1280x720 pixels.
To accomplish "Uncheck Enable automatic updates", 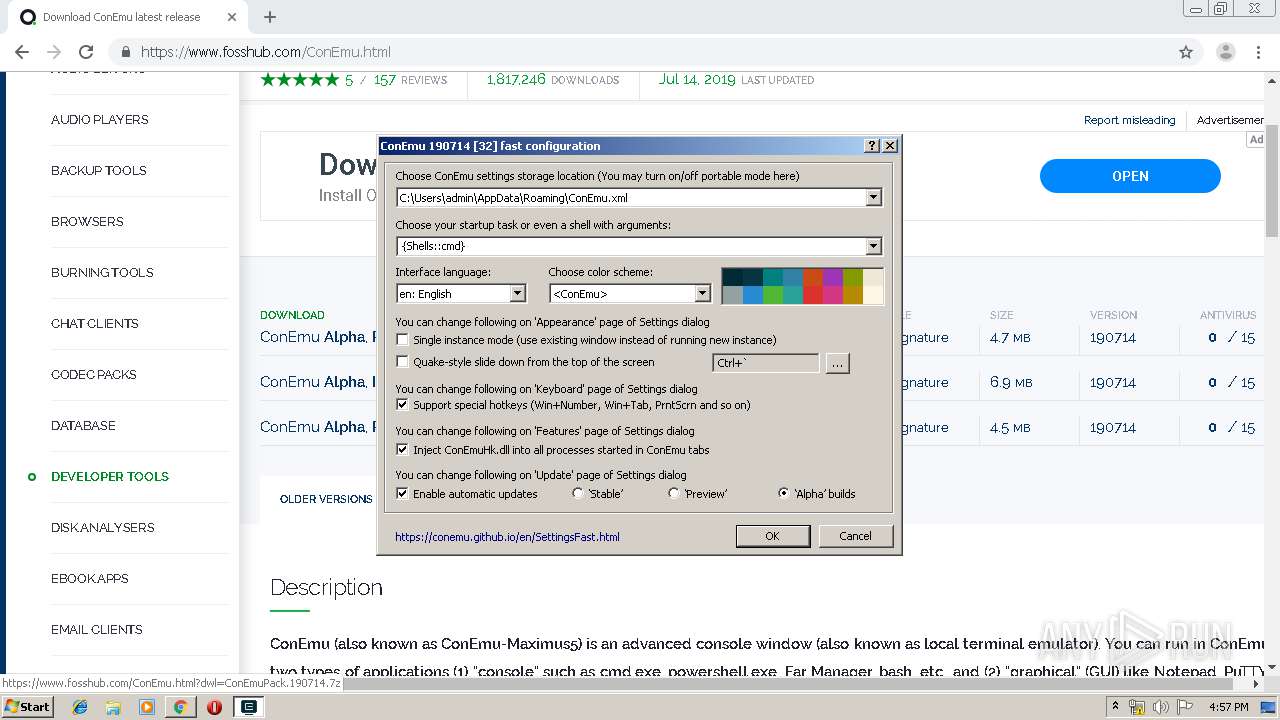I will click(x=403, y=494).
